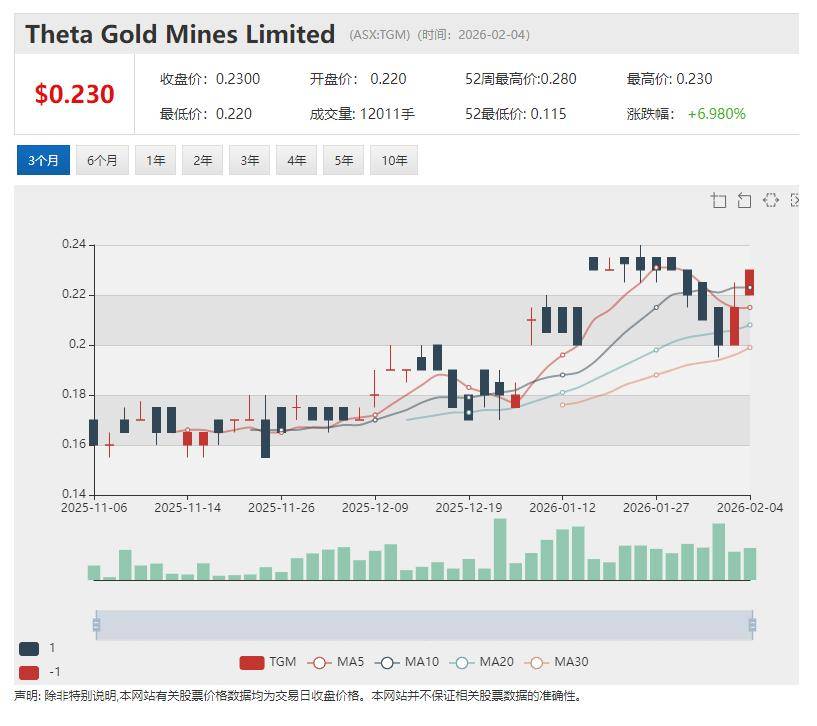Viewport: 817px width, 726px height.
Task: Activate the area zoom tool in chart toolbox
Action: (718, 201)
